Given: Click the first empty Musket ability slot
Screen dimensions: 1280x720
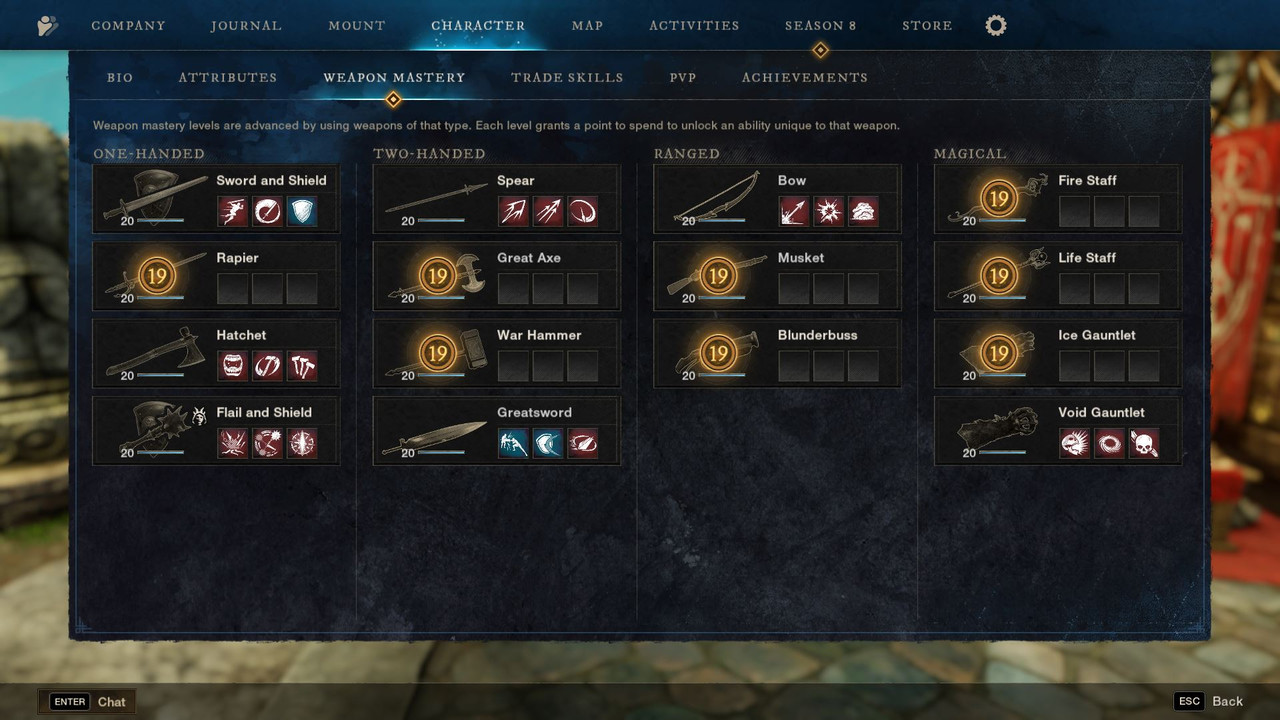Looking at the screenshot, I should 794,289.
